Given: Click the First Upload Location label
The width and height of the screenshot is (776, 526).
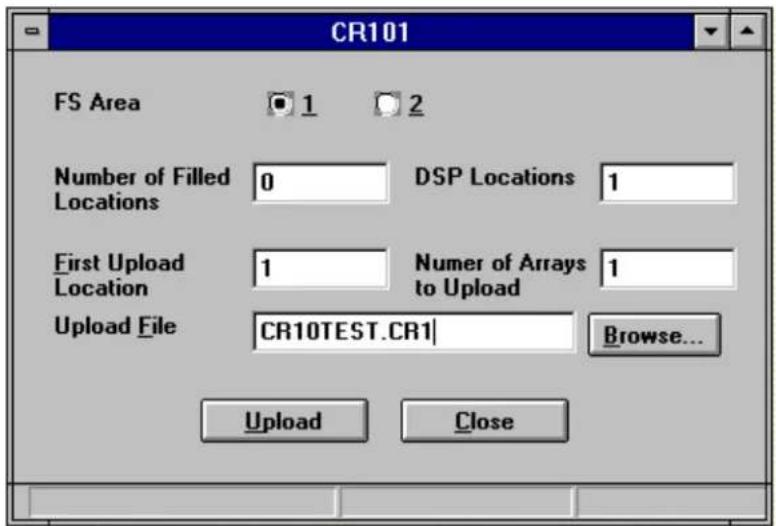Looking at the screenshot, I should click(119, 275).
